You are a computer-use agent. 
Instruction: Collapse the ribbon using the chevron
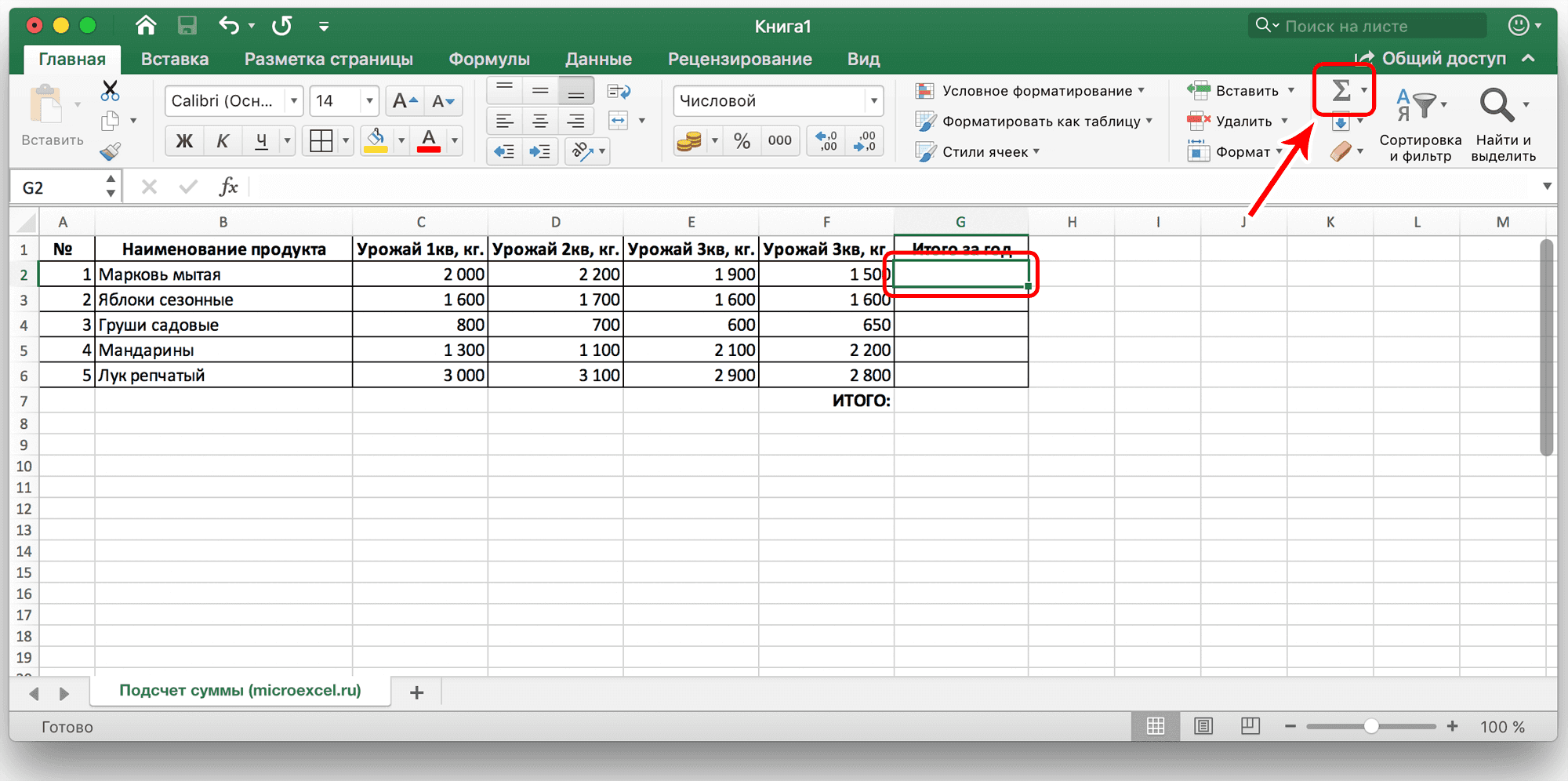1527,58
